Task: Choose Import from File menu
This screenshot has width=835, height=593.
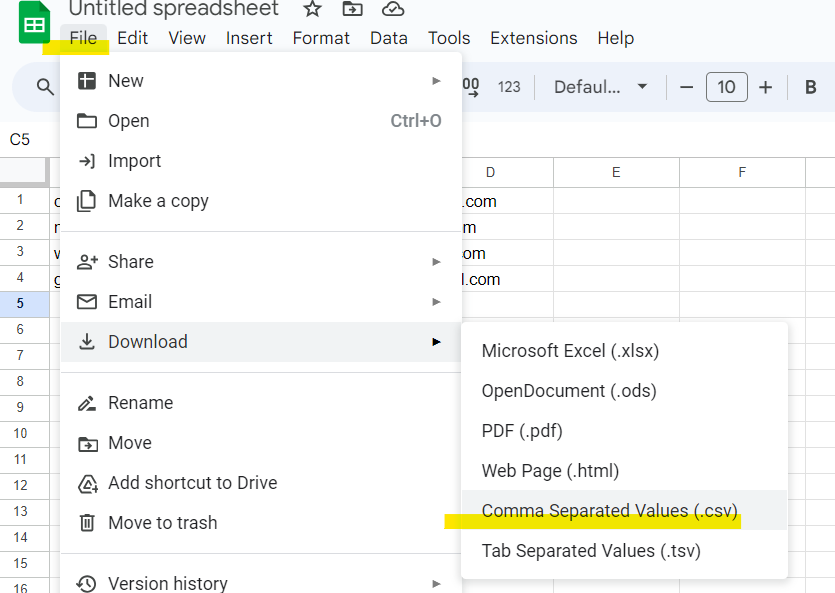Action: 261,161
